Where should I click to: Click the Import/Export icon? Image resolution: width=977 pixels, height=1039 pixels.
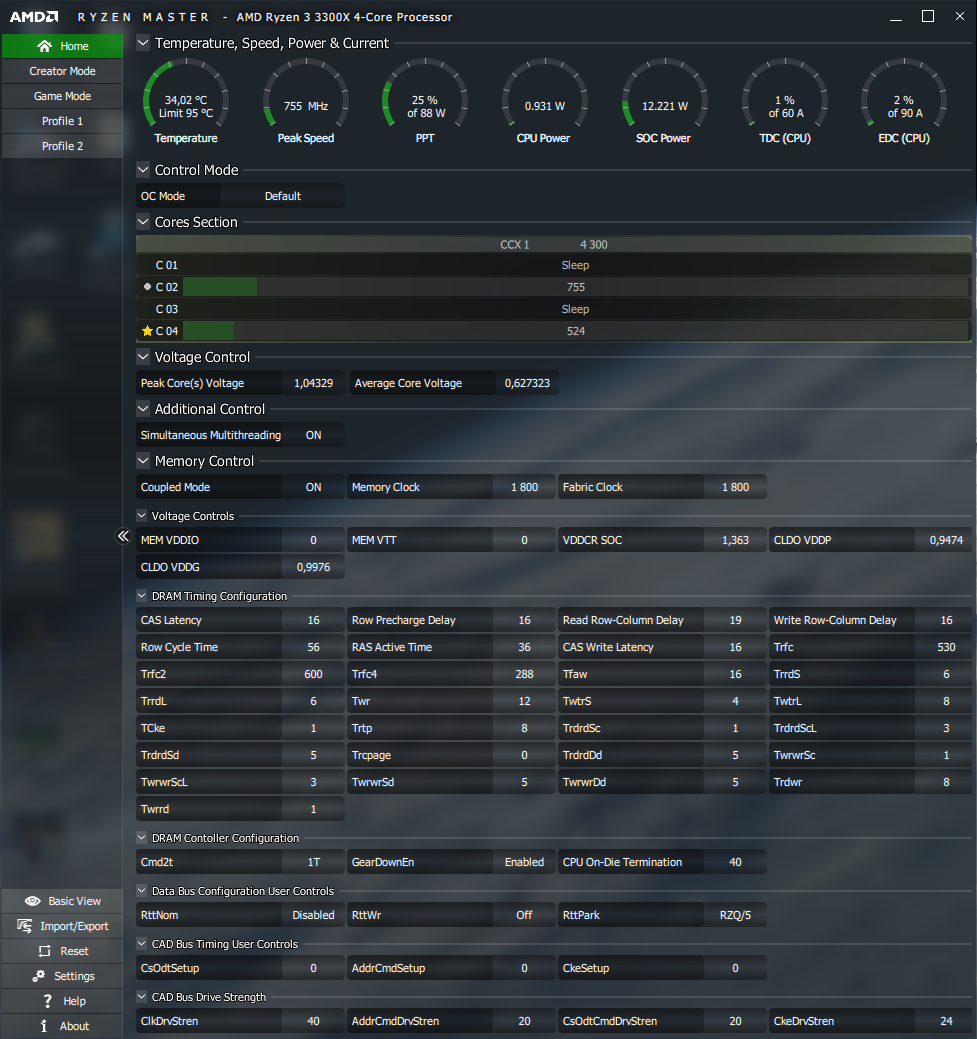tap(25, 926)
